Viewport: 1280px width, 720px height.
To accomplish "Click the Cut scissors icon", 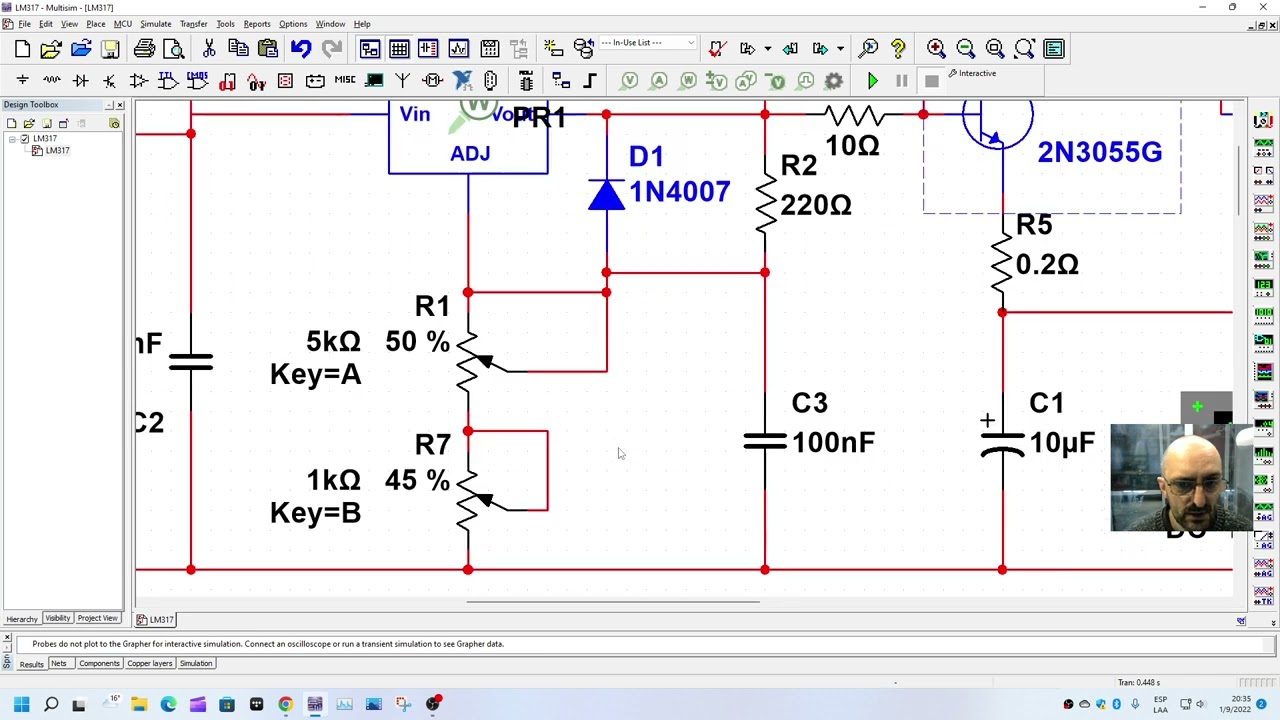I will 209,49.
